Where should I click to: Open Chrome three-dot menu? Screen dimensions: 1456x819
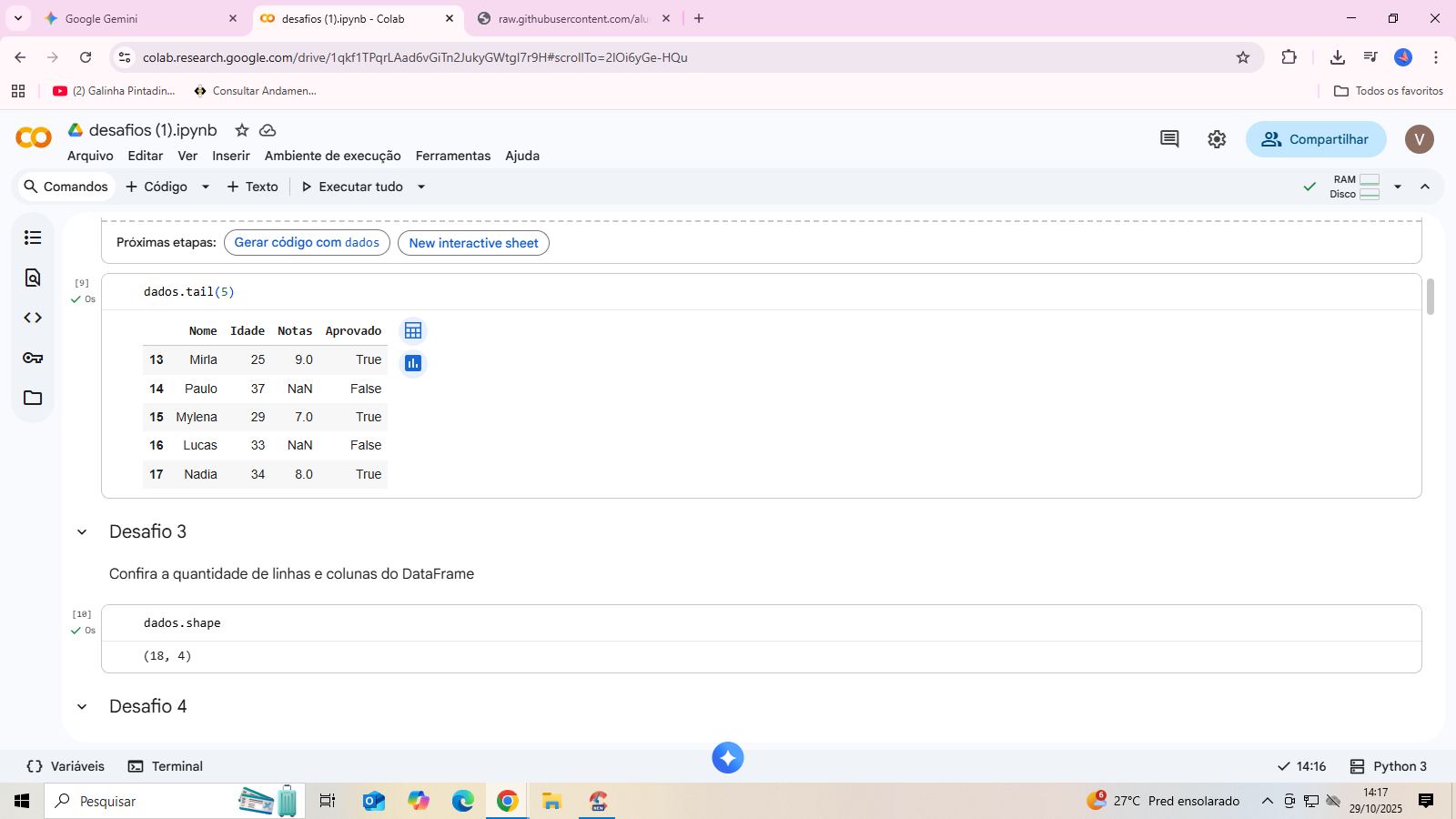[x=1436, y=57]
